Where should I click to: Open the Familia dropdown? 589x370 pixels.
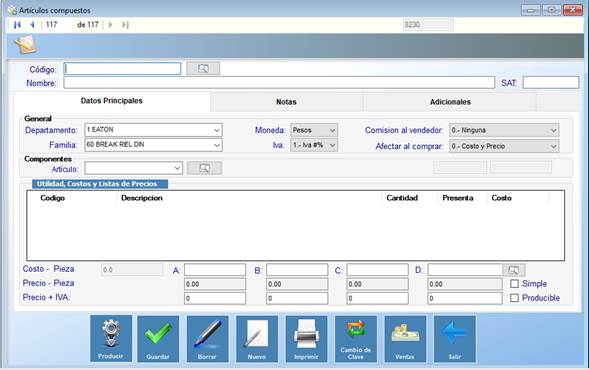click(217, 145)
